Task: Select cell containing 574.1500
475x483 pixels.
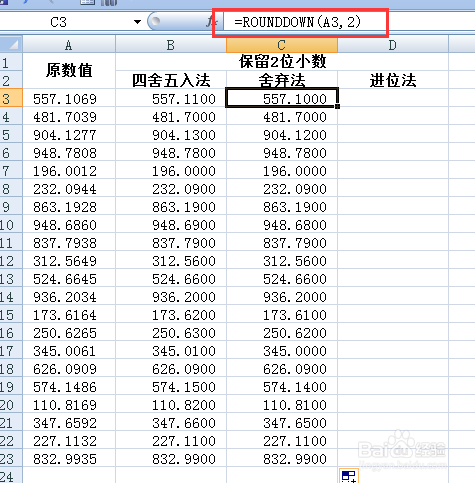Action: pyautogui.click(x=171, y=387)
